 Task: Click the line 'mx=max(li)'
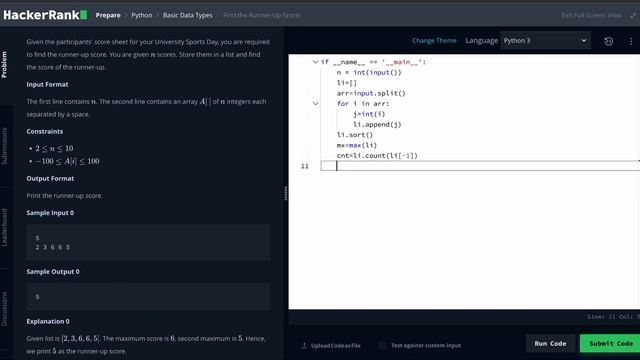click(357, 145)
